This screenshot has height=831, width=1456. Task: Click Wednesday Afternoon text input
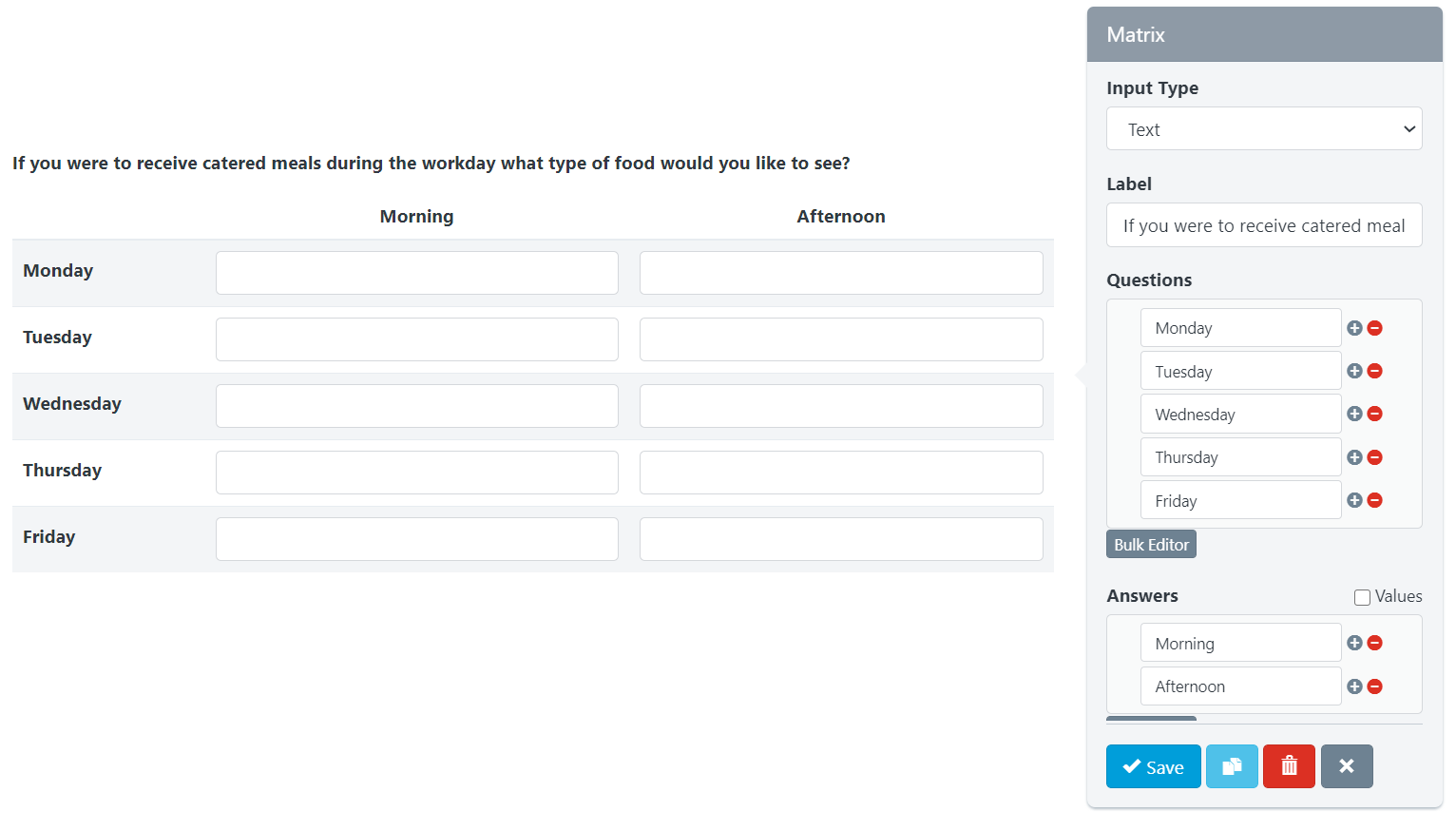pos(841,406)
